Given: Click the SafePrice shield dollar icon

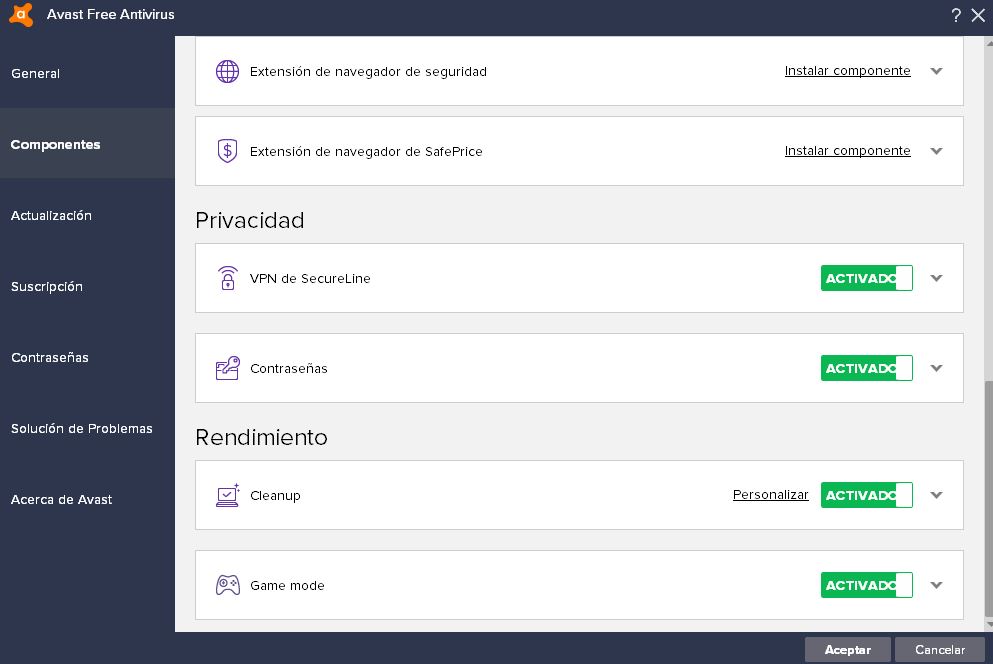Looking at the screenshot, I should (227, 151).
